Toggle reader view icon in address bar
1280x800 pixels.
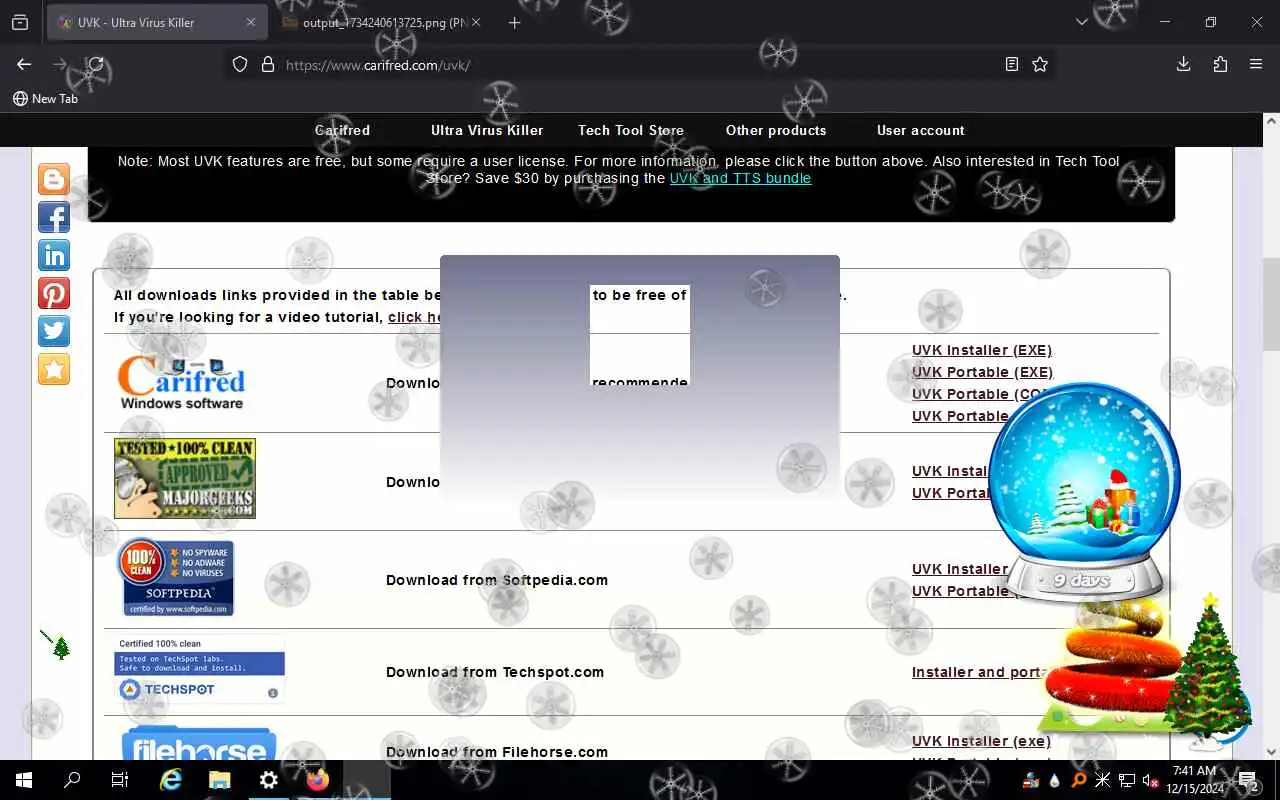tap(1012, 64)
